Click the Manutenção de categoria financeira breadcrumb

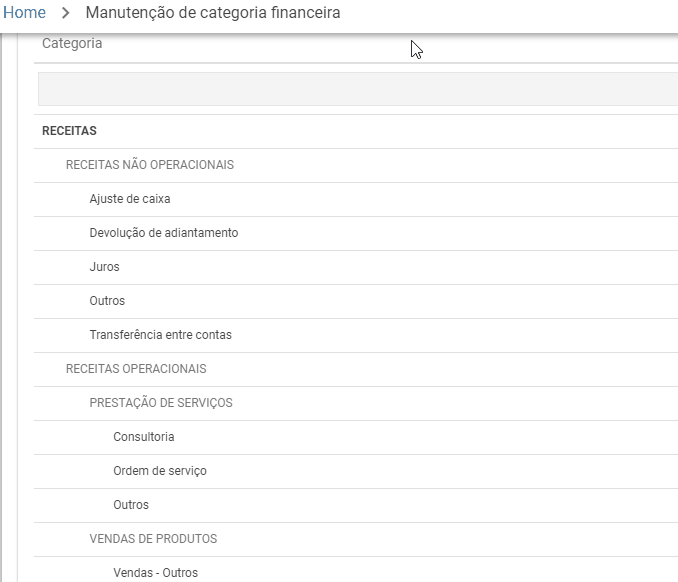[x=213, y=13]
